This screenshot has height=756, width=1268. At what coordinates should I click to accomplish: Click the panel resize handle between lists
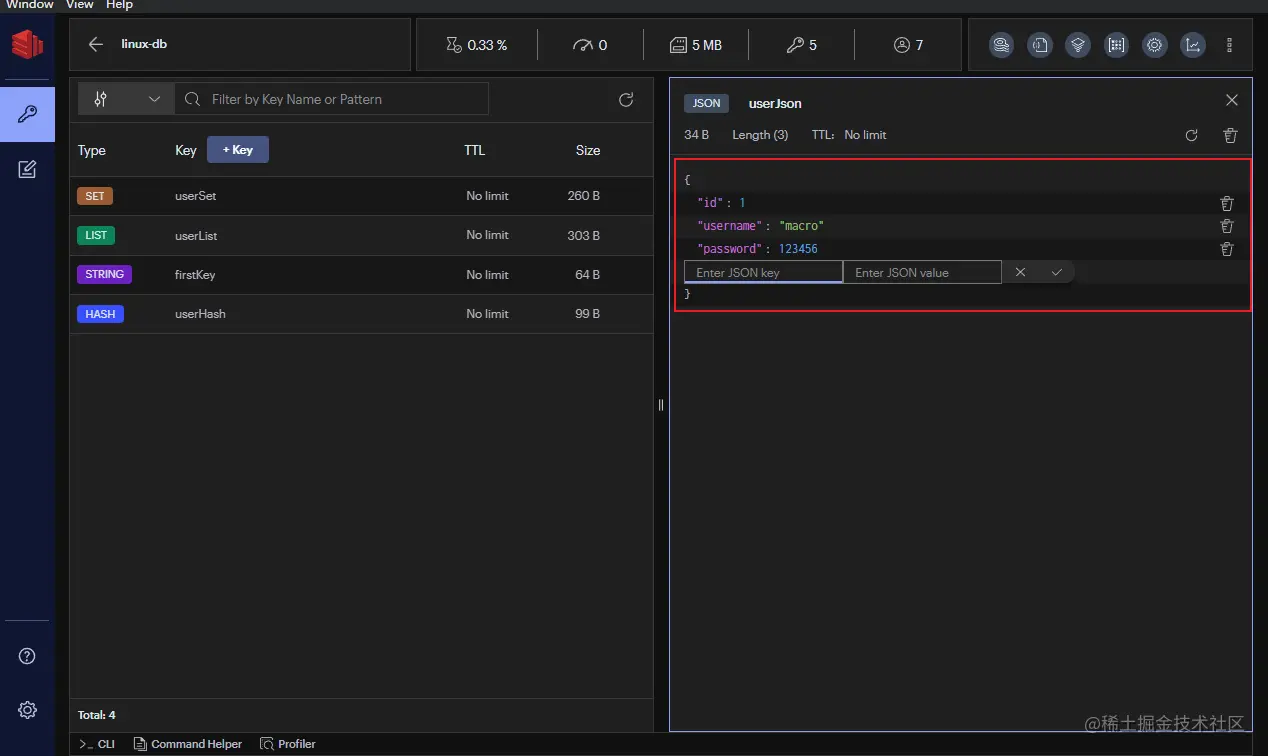tap(661, 405)
